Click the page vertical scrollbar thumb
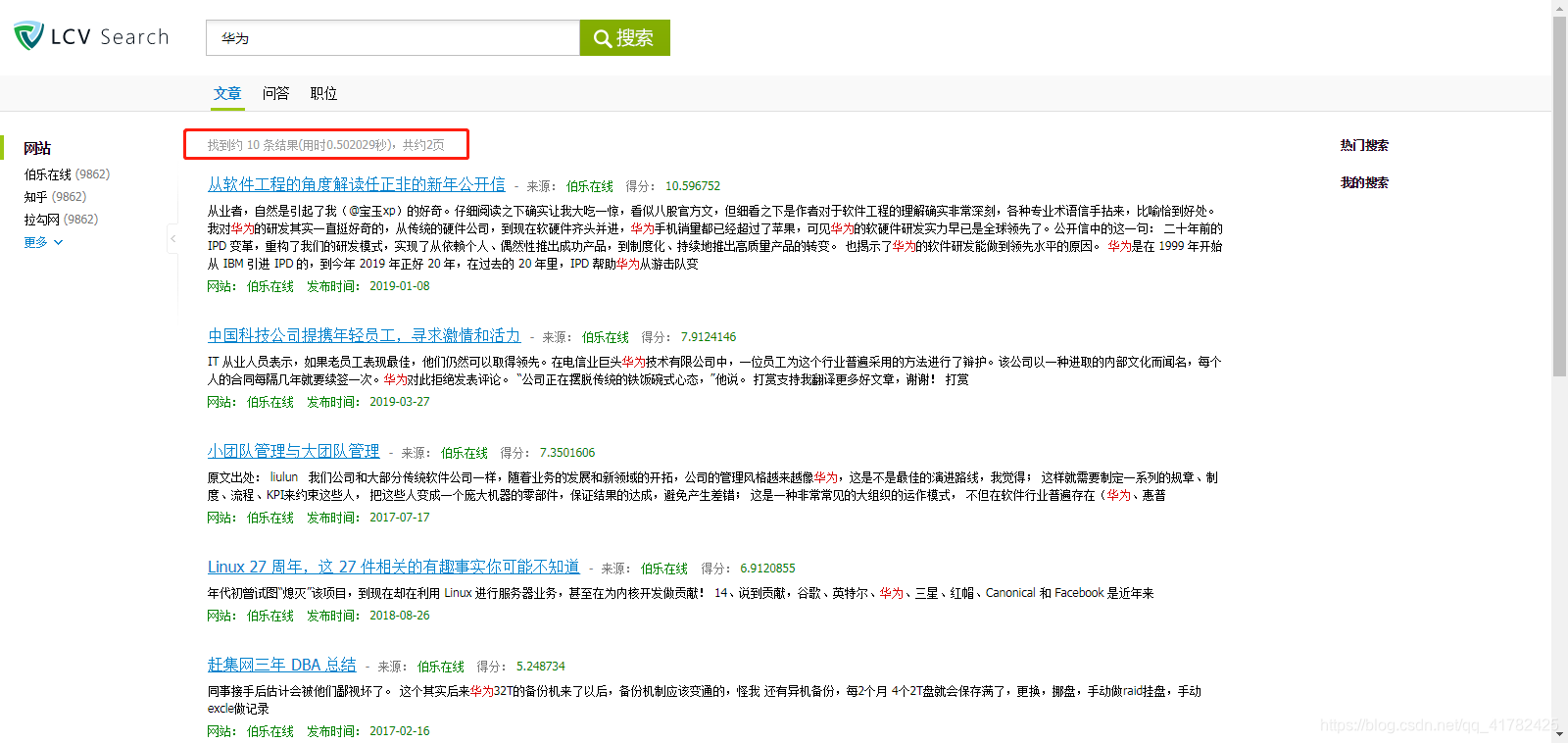The image size is (1568, 743). pos(1559,196)
